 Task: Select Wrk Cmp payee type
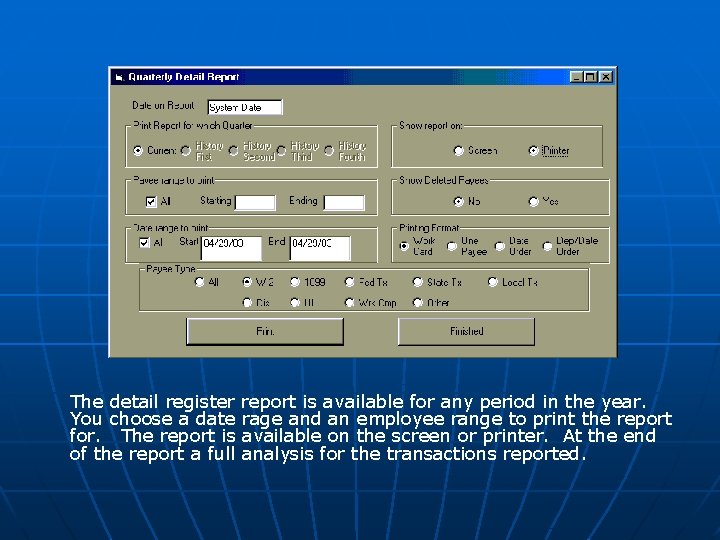click(x=349, y=303)
